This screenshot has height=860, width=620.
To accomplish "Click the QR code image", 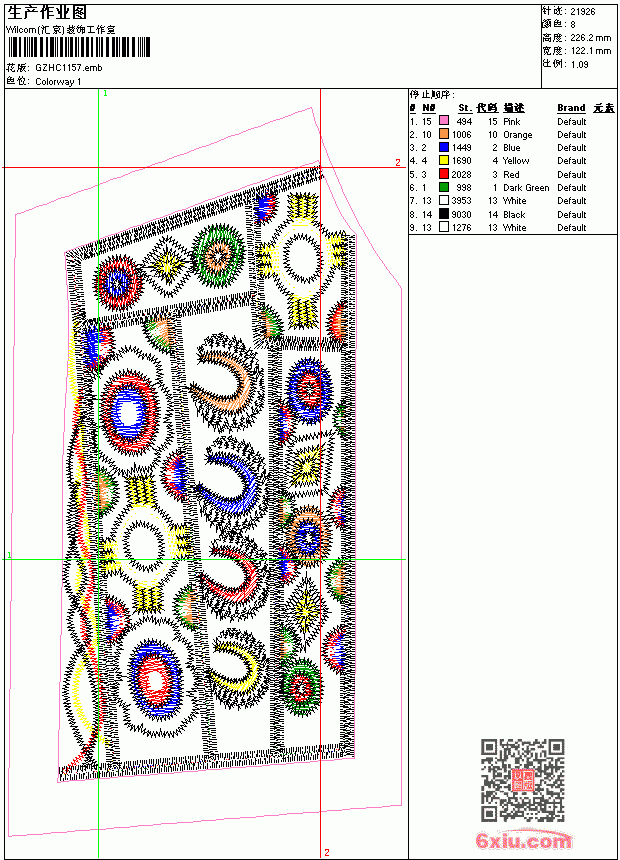I will click(523, 780).
